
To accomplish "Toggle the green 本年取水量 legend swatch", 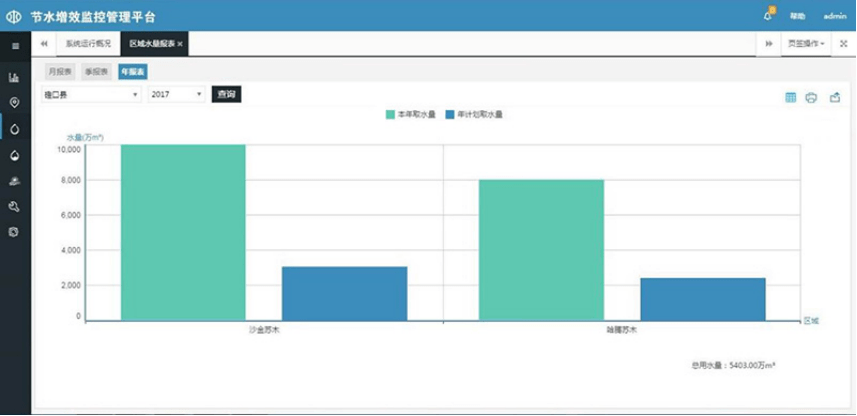I will point(390,115).
